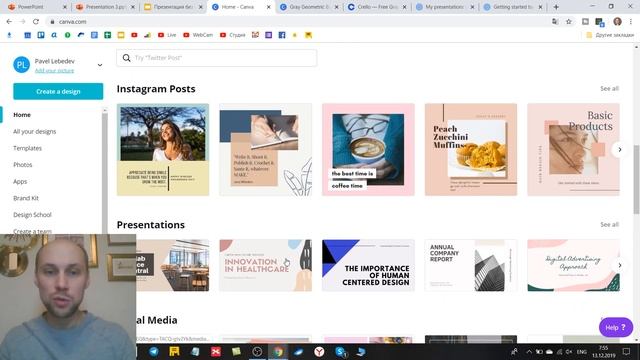Viewport: 640px width, 360px height.
Task: Open the Другие закладки bookmarks folder
Action: (610, 35)
